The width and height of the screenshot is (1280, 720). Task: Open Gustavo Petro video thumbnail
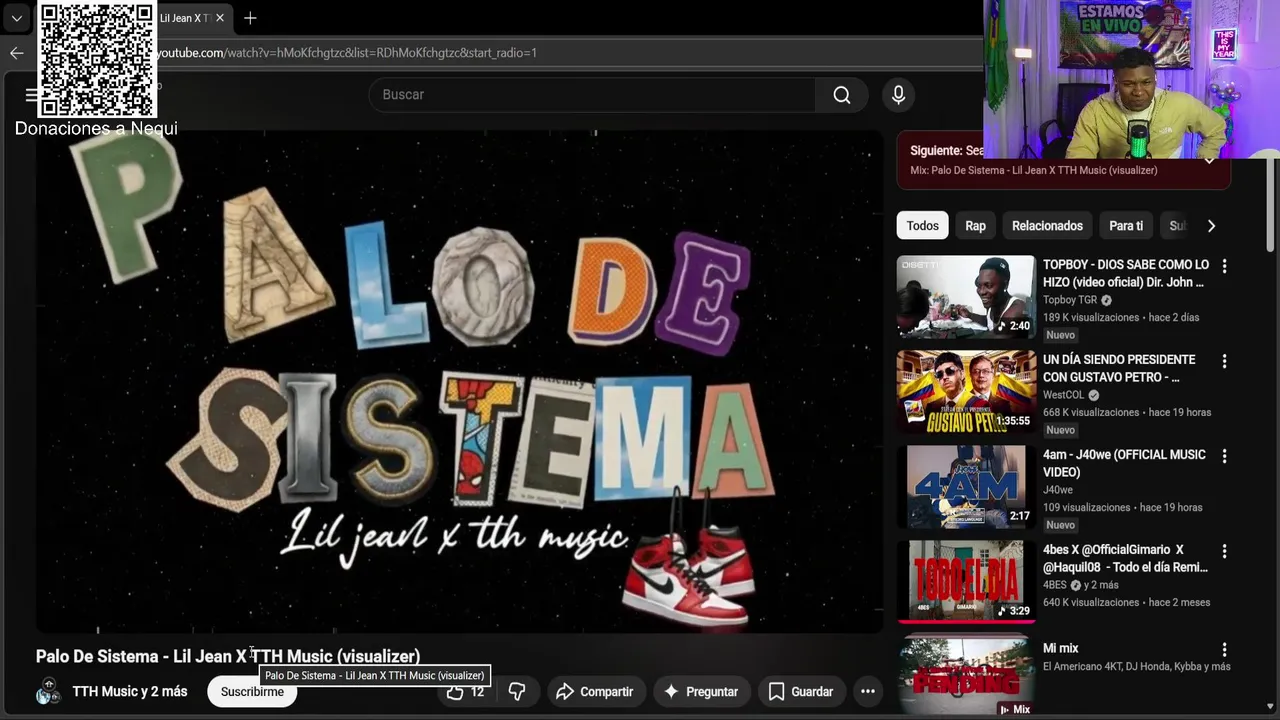966,391
